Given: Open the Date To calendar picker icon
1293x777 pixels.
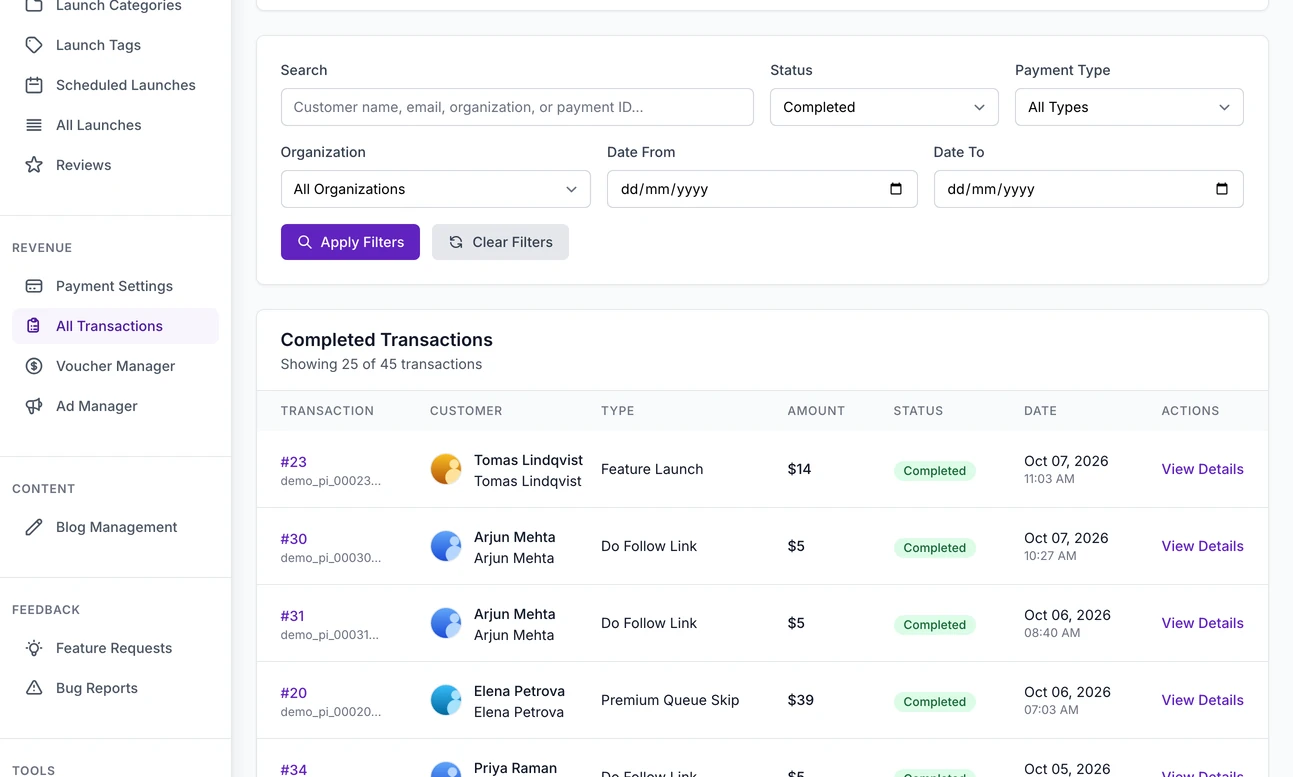Looking at the screenshot, I should 1222,189.
